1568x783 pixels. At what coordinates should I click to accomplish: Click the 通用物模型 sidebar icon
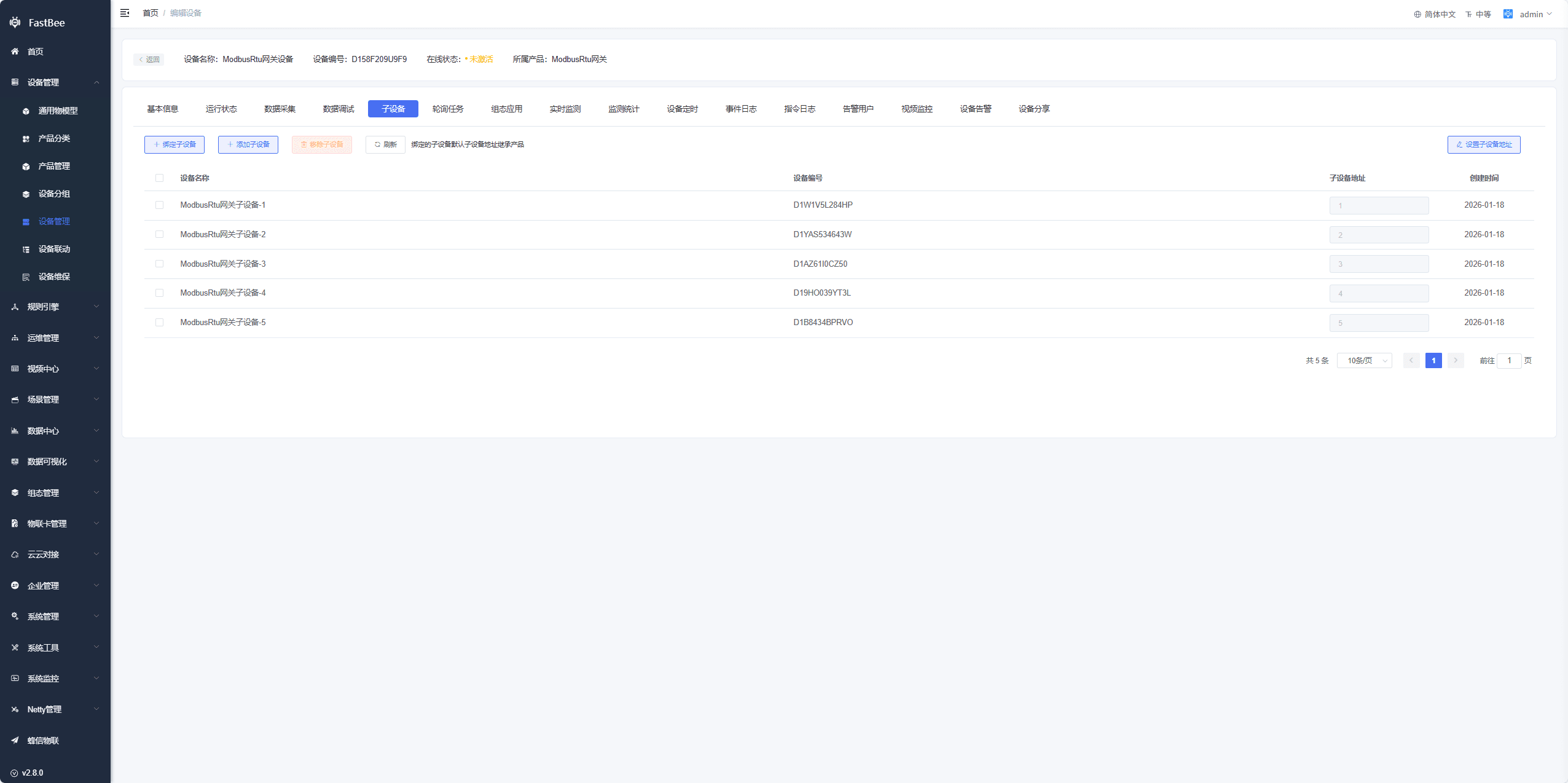[26, 111]
